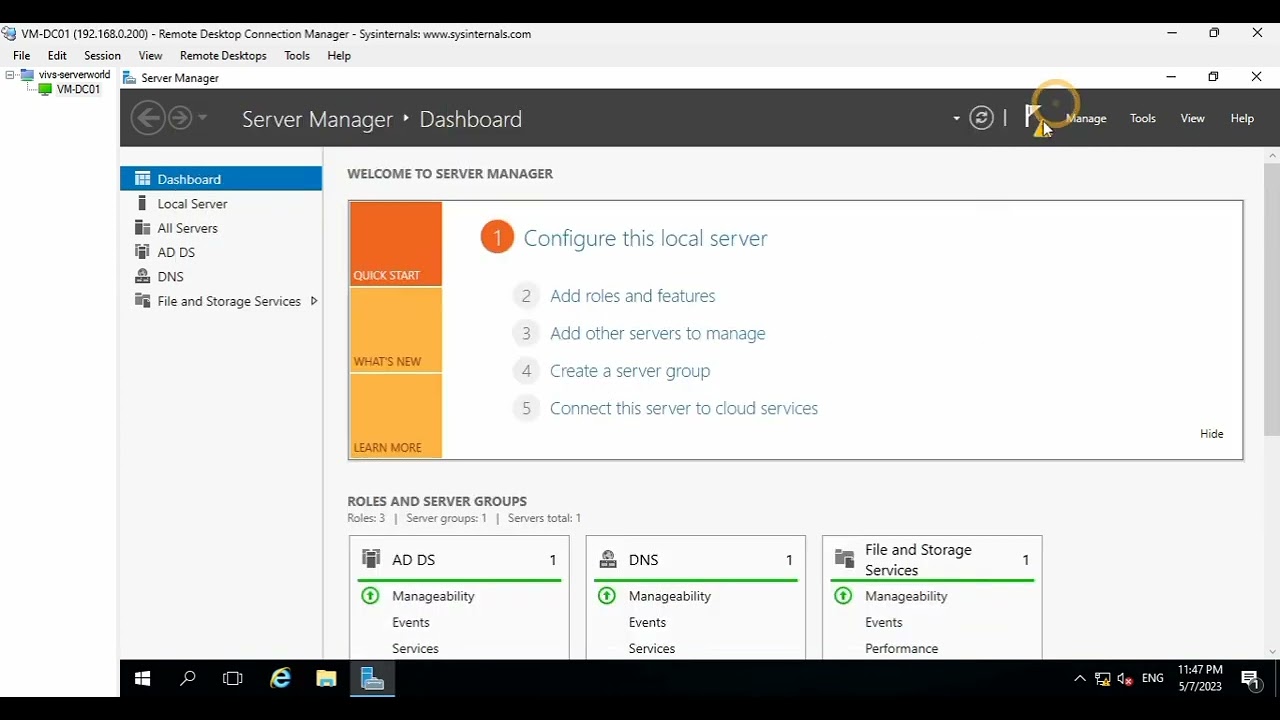
Task: Open Services in the DNS tile
Action: pos(652,648)
